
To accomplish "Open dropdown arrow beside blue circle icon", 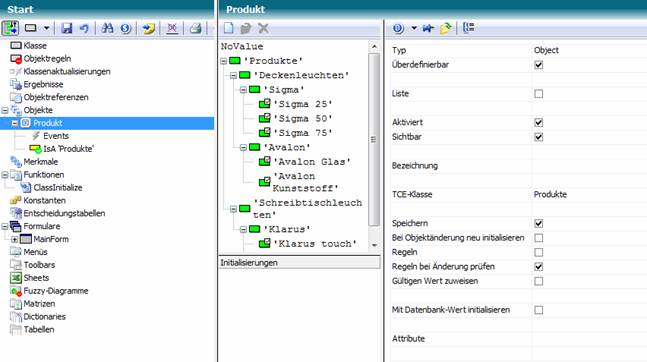I will tap(414, 28).
